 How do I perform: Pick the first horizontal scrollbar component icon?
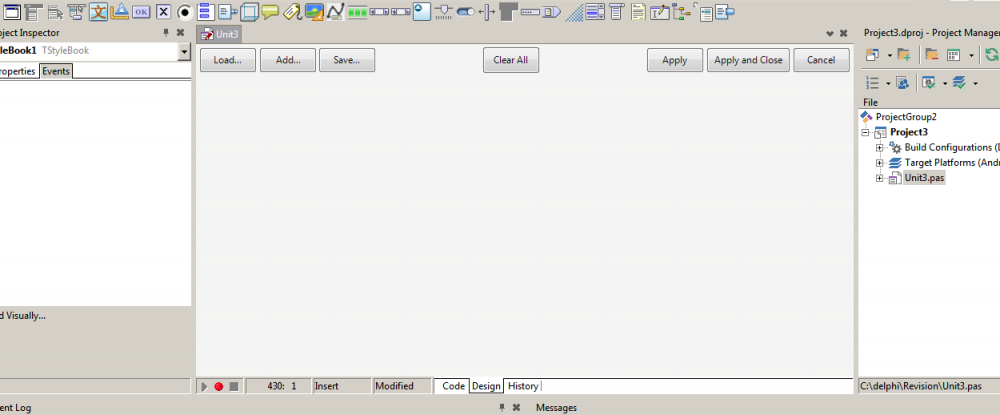[379, 11]
